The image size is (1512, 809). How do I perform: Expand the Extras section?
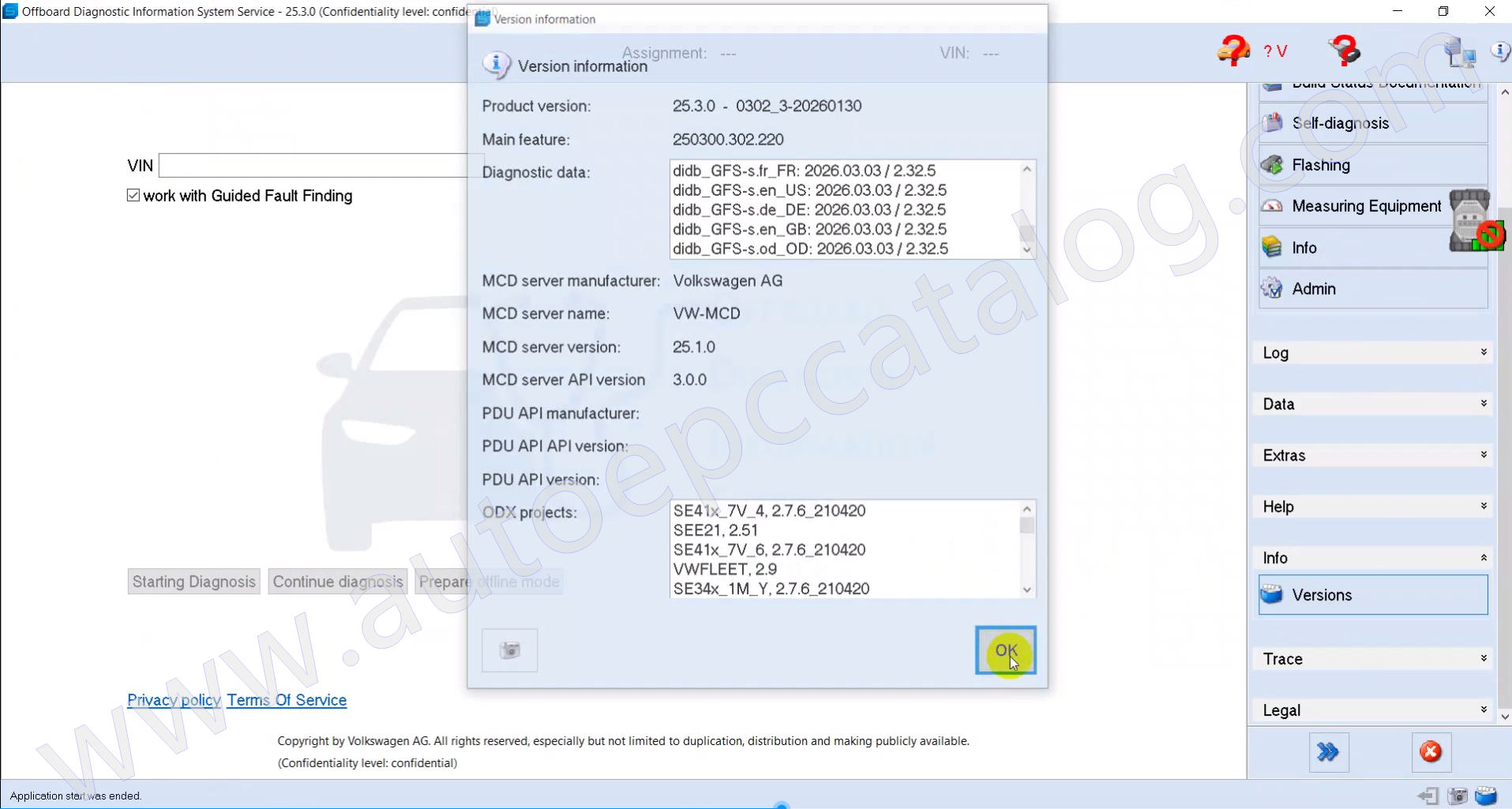(1372, 456)
